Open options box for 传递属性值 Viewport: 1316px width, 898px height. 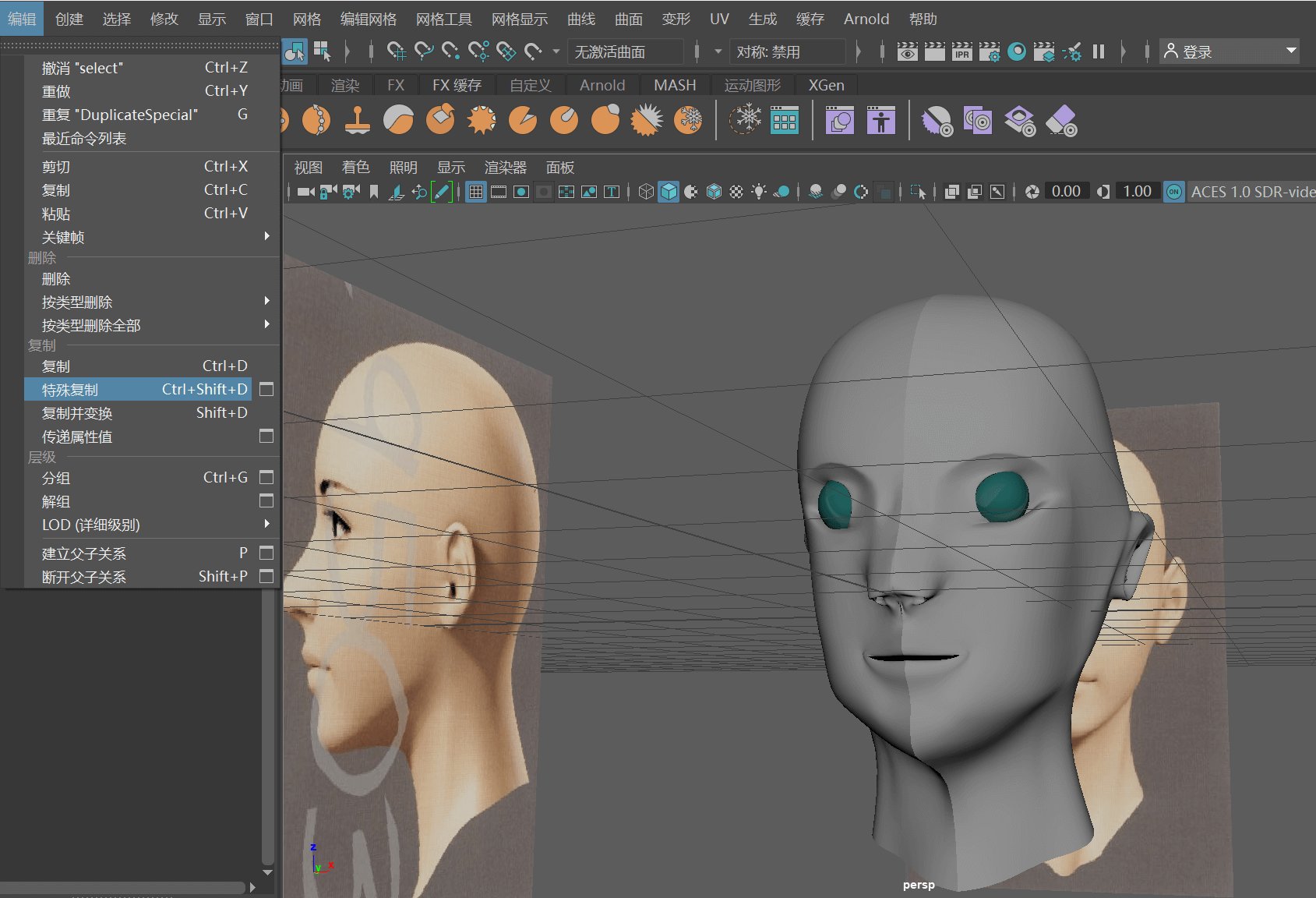(x=266, y=436)
